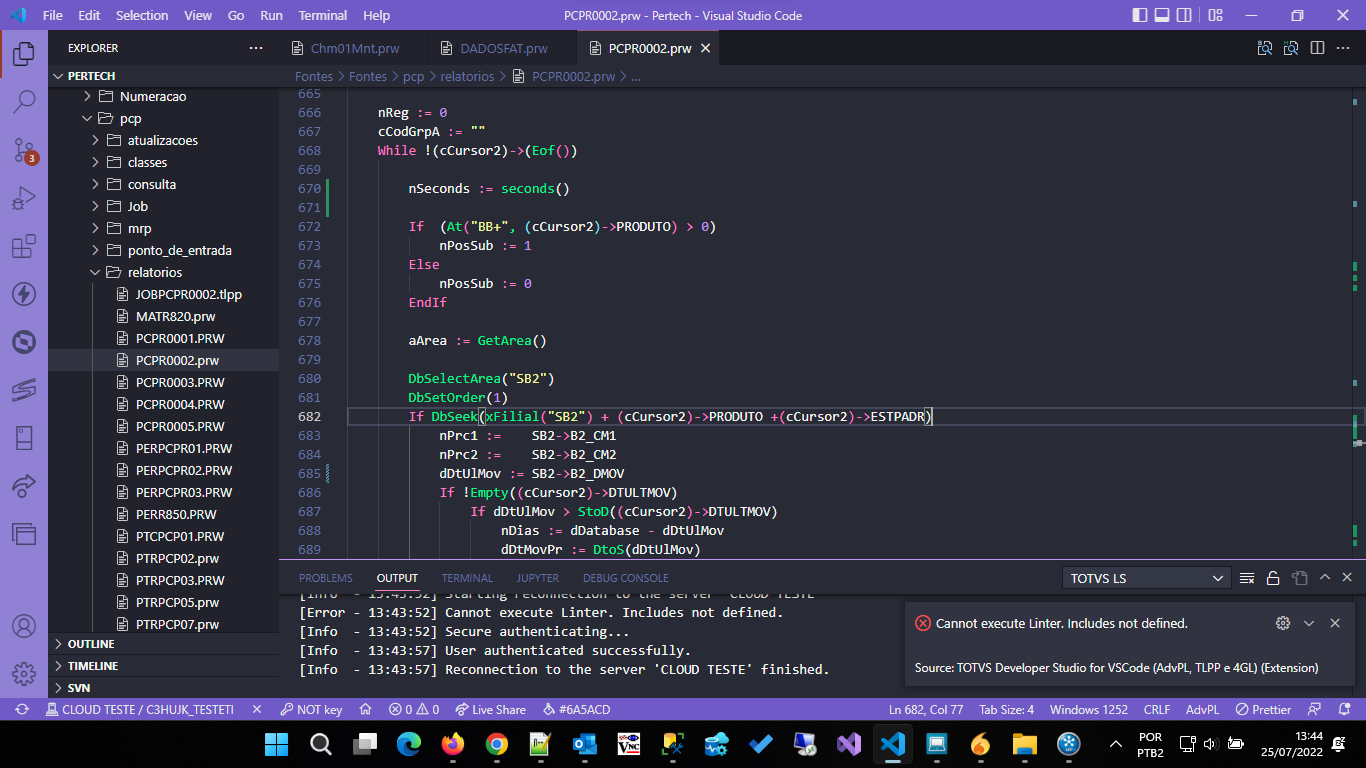The width and height of the screenshot is (1366, 768).
Task: Toggle auto-scroll lock in Output panel
Action: click(1272, 577)
